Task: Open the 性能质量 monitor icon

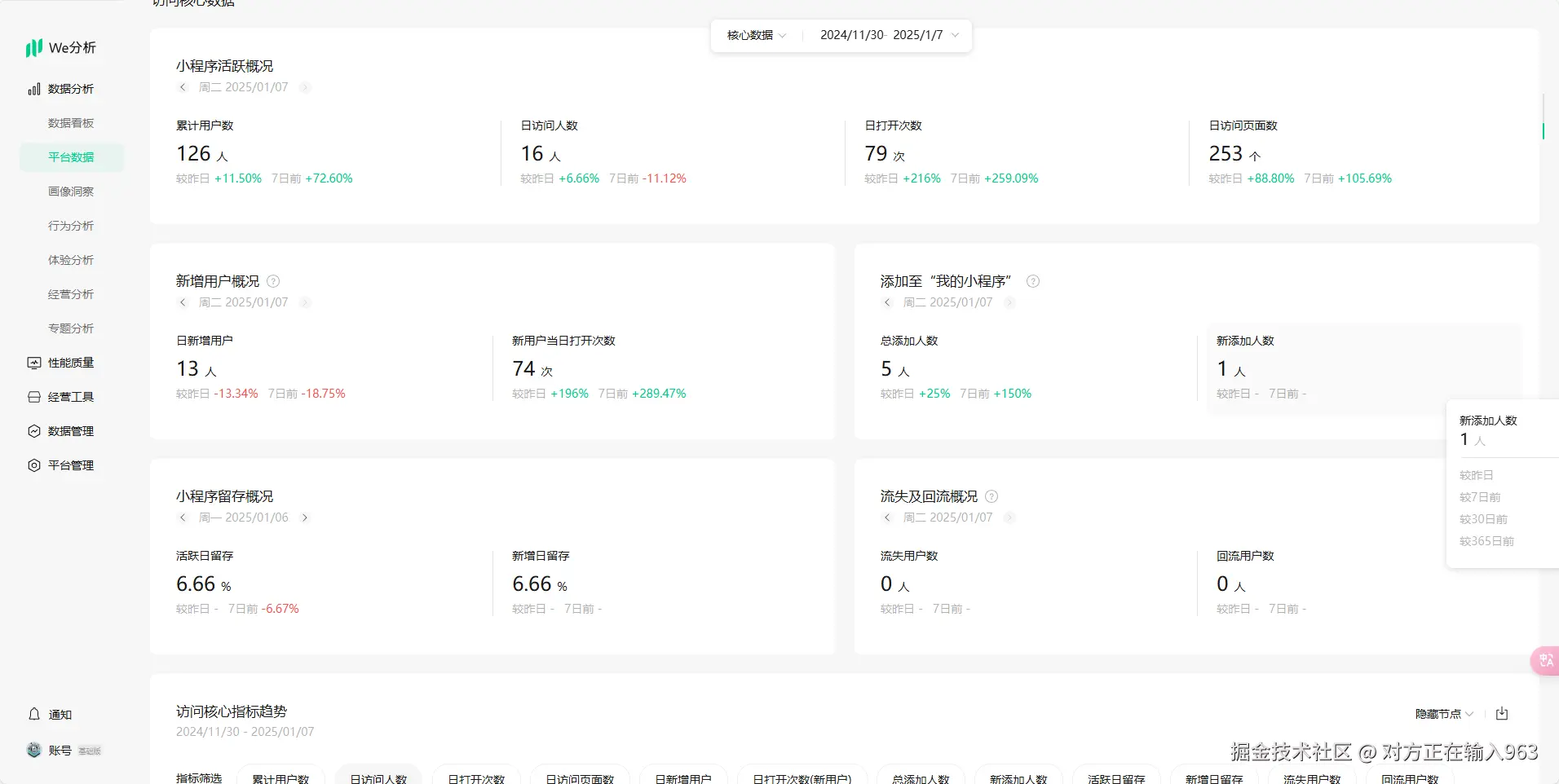Action: 34,363
